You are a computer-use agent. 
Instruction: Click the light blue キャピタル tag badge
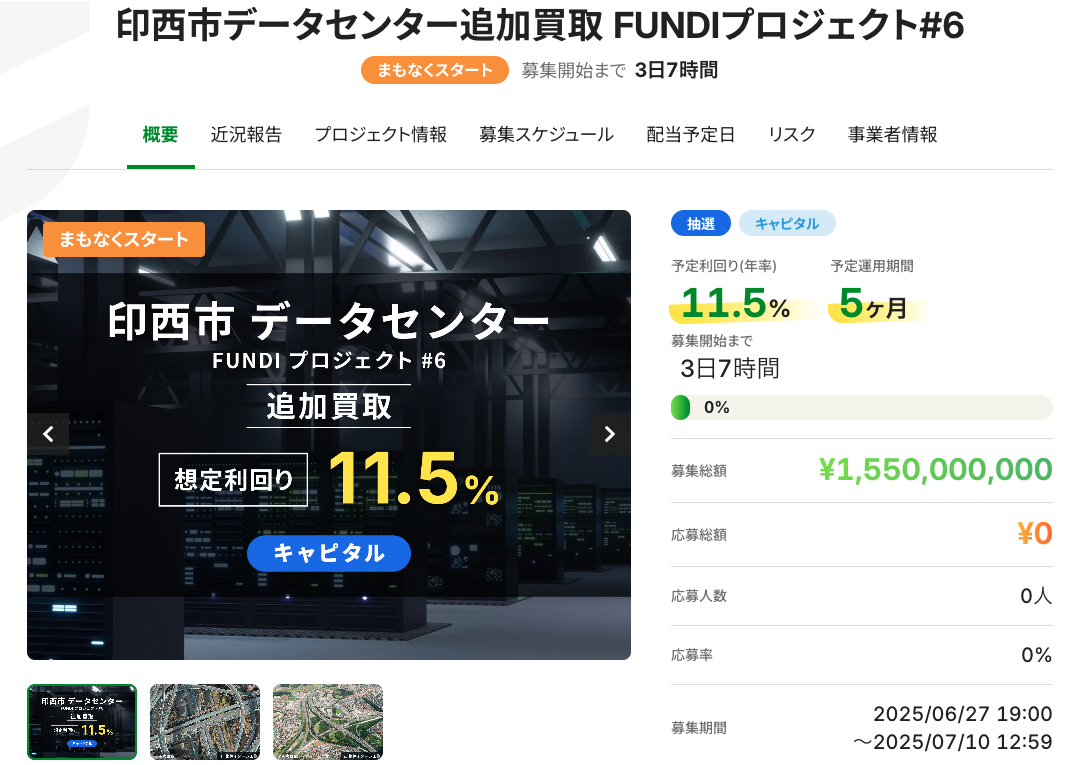click(787, 223)
